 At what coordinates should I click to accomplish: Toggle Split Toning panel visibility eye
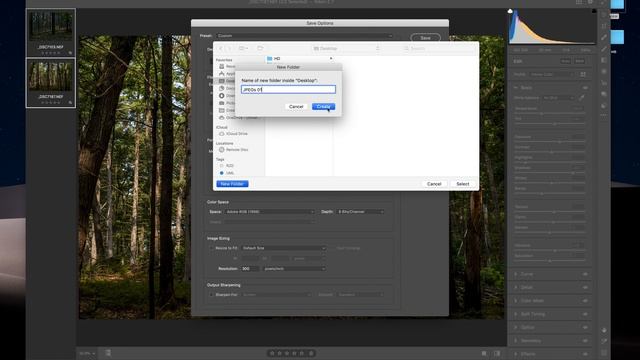coord(585,314)
